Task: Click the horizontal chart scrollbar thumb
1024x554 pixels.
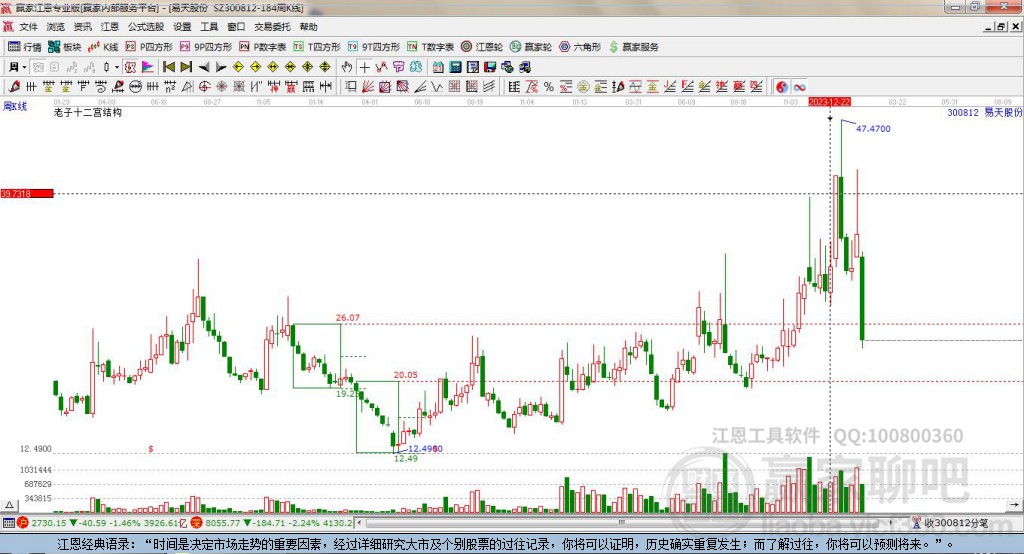Action: tap(622, 523)
